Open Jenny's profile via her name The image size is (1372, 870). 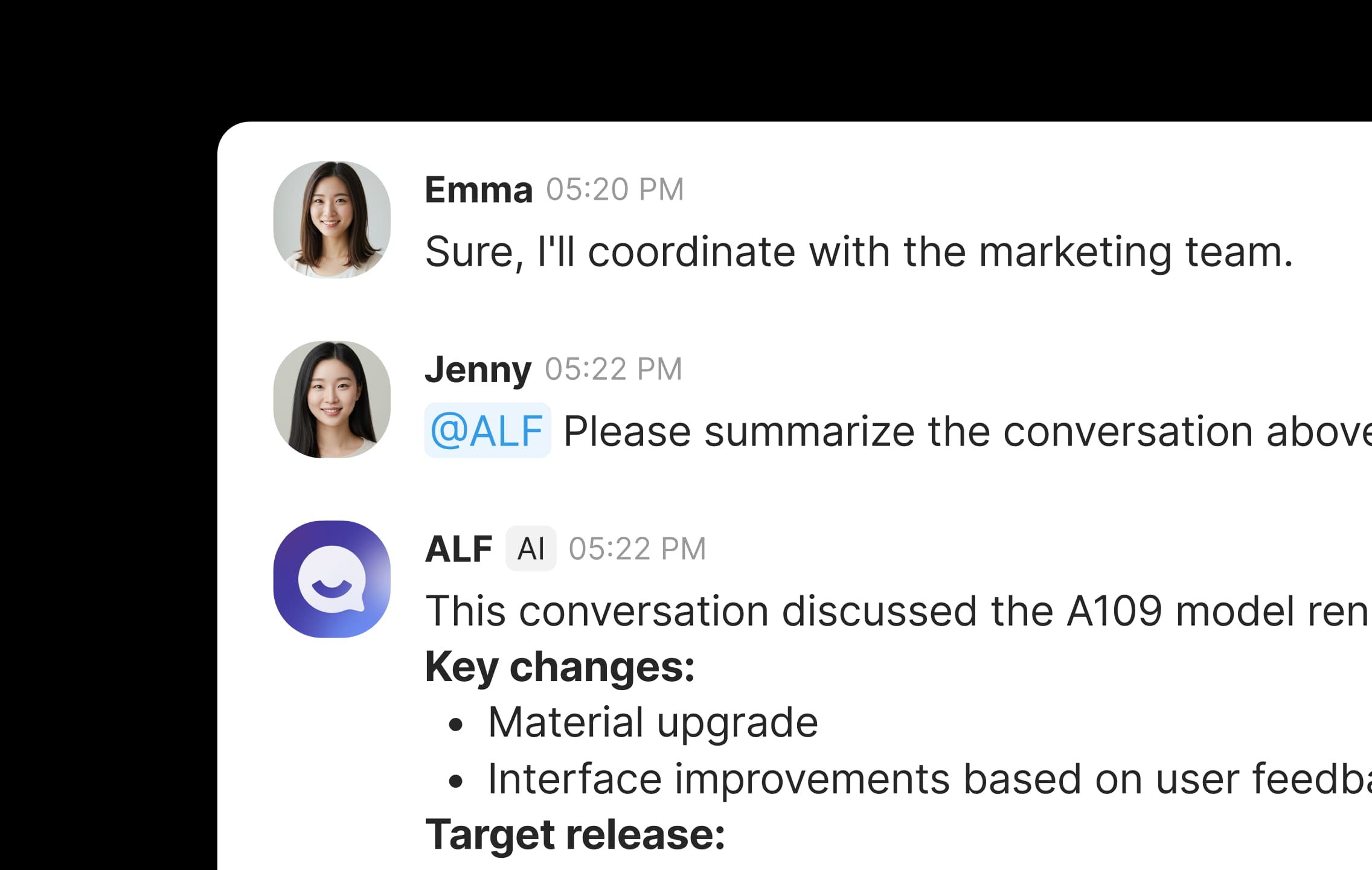478,369
